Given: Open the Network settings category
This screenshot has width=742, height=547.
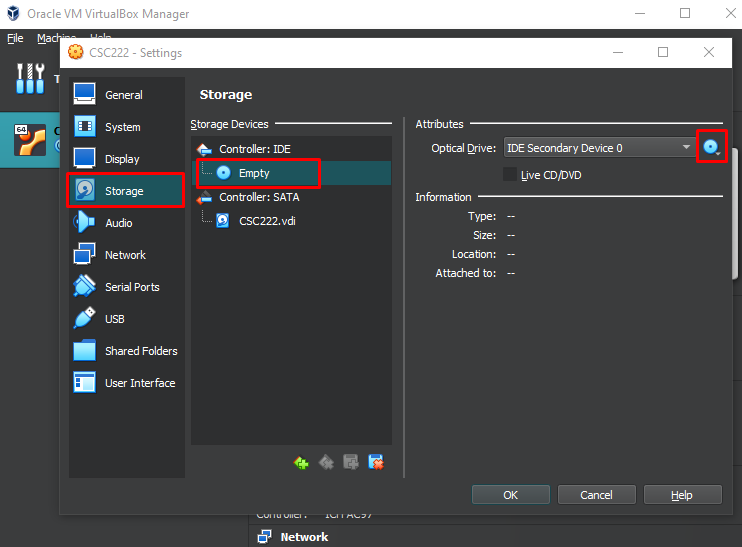Looking at the screenshot, I should [x=125, y=255].
